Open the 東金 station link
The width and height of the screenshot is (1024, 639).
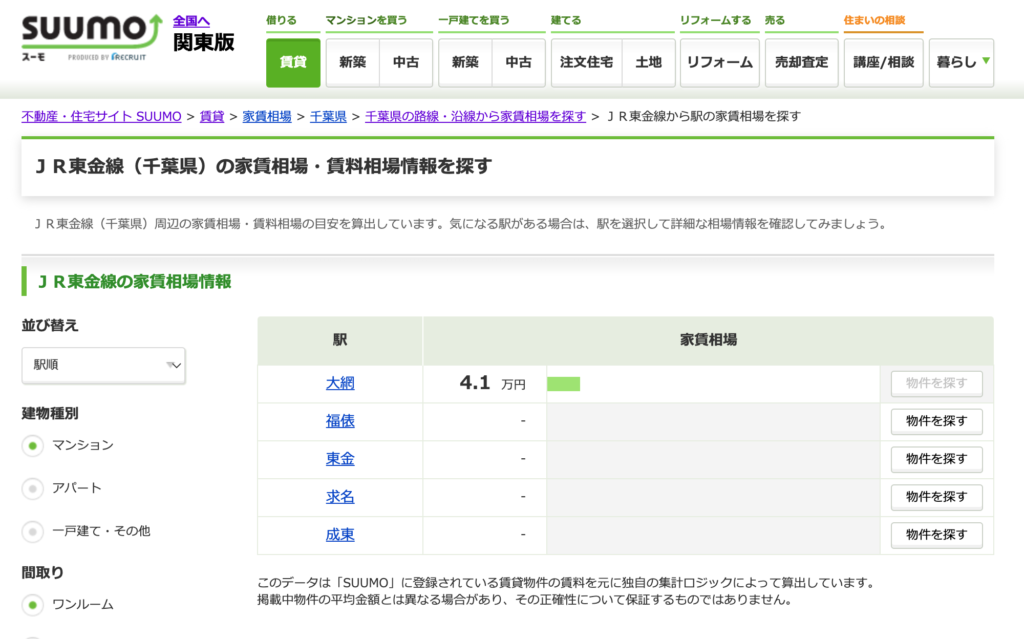340,459
